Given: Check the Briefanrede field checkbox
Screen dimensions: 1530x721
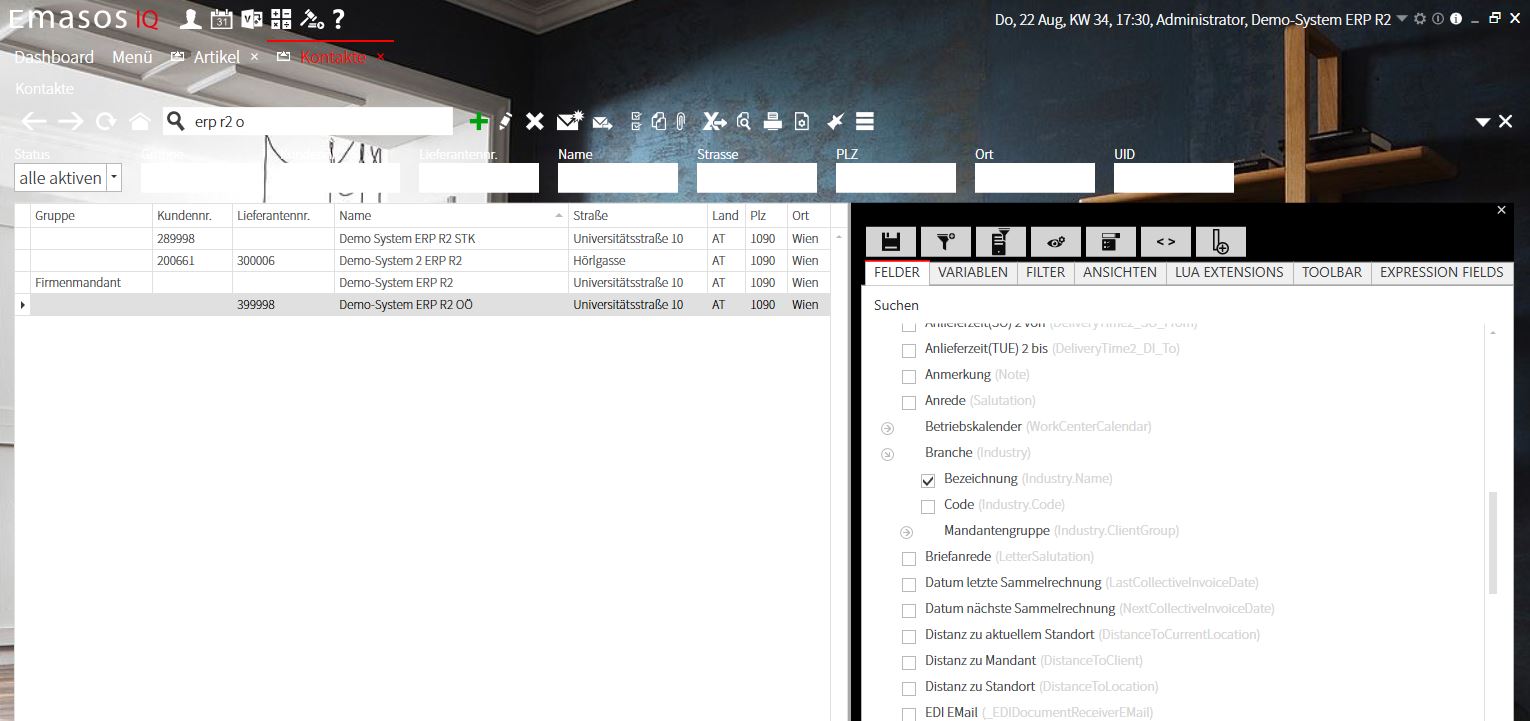Looking at the screenshot, I should 909,558.
